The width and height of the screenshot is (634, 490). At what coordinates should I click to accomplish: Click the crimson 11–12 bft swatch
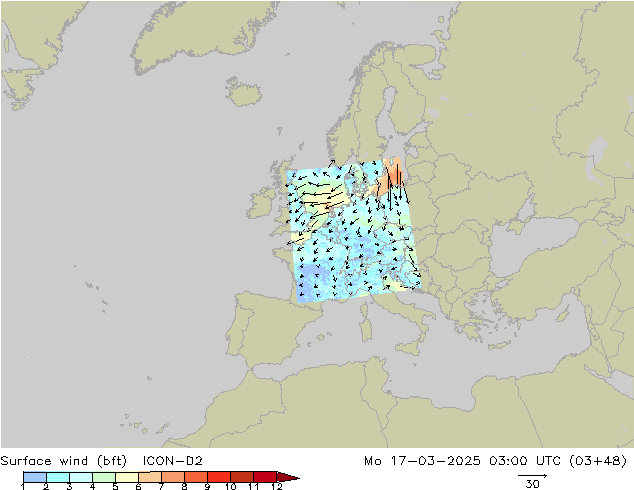coord(265,477)
